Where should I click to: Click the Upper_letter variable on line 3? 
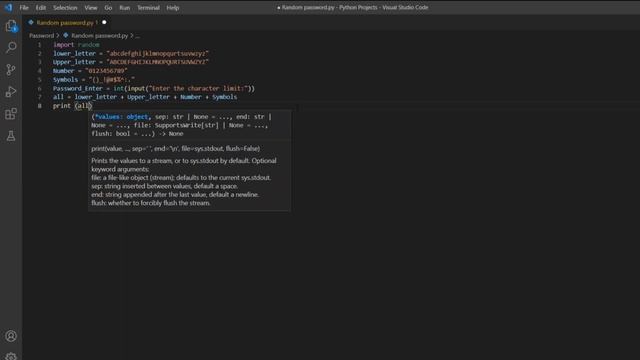[74, 62]
